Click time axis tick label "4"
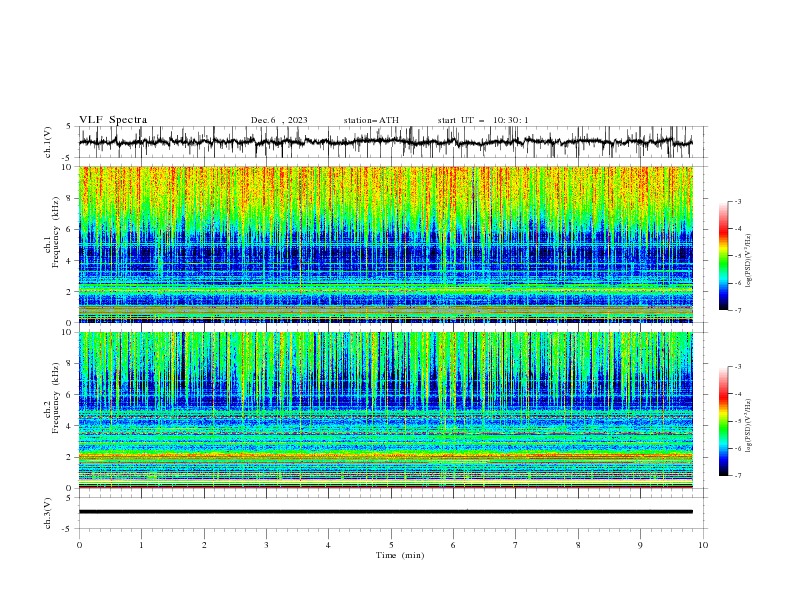The width and height of the screenshot is (792, 612). point(328,545)
